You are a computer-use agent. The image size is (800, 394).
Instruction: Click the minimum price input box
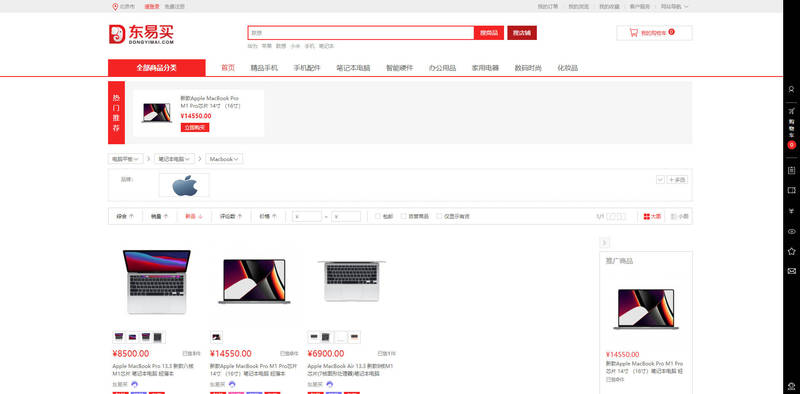307,216
